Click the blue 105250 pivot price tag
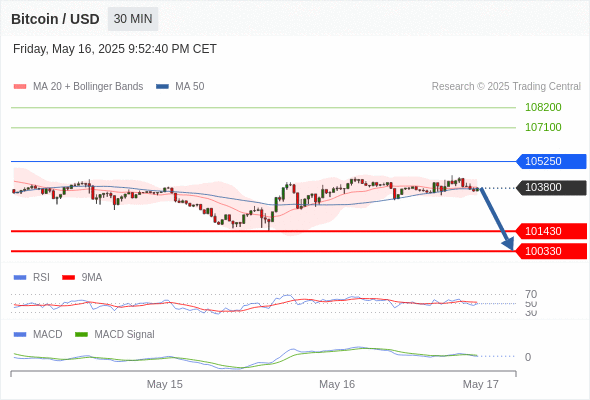Viewport: 590px width, 400px height. [x=551, y=161]
